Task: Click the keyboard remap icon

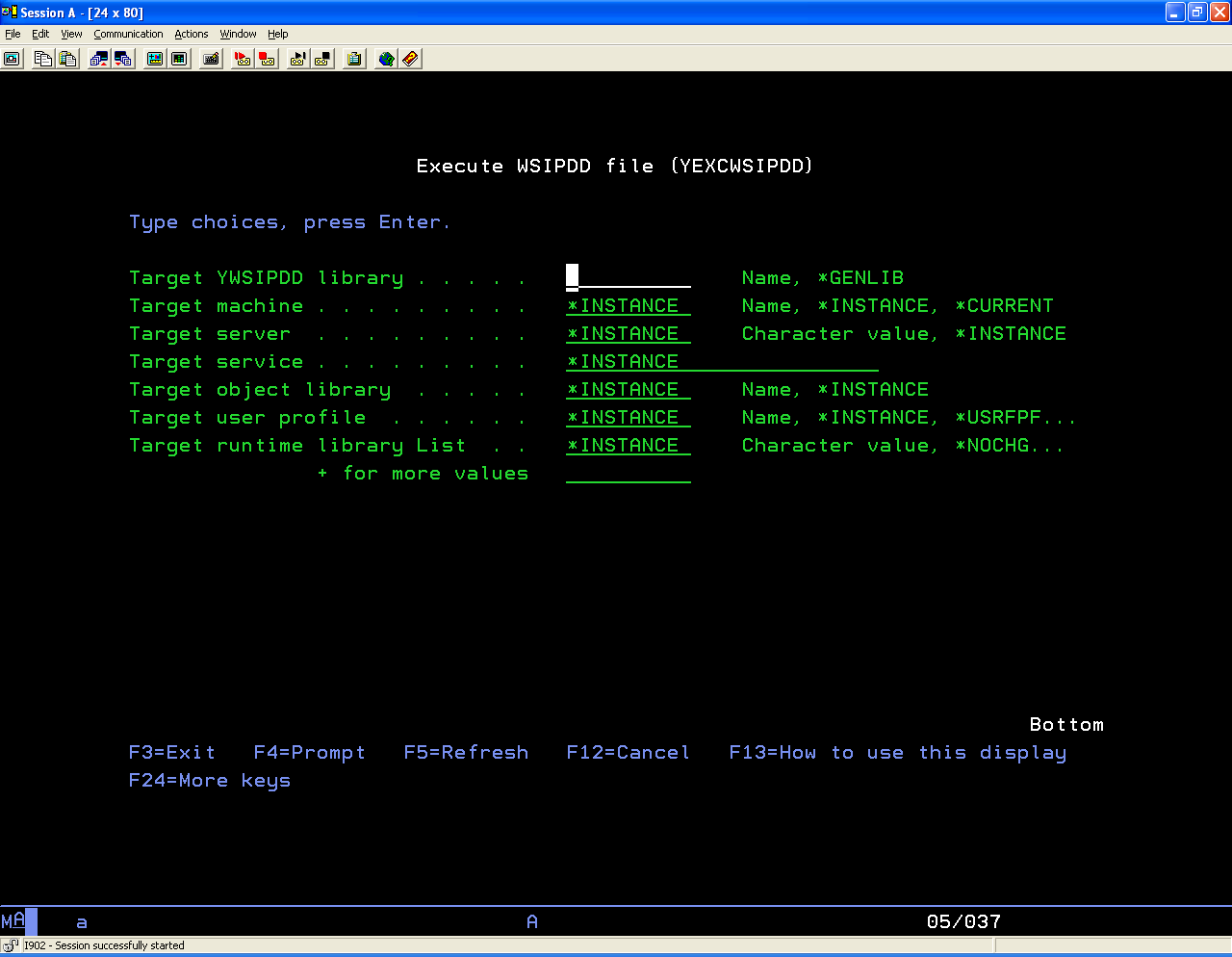Action: pyautogui.click(x=210, y=59)
